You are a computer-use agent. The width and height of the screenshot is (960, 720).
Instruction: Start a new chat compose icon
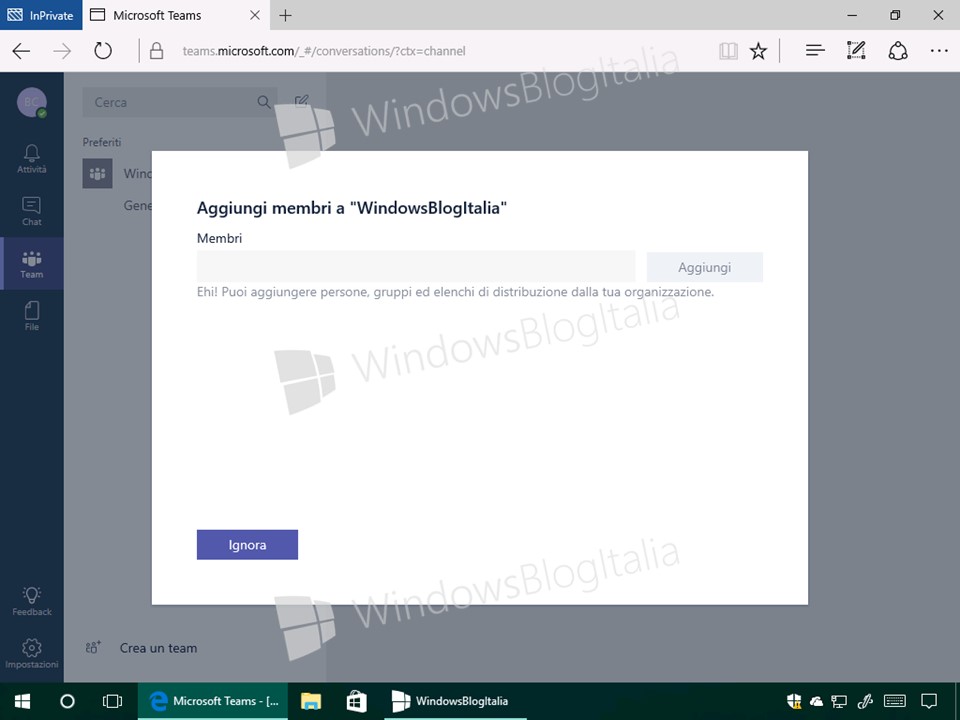301,102
